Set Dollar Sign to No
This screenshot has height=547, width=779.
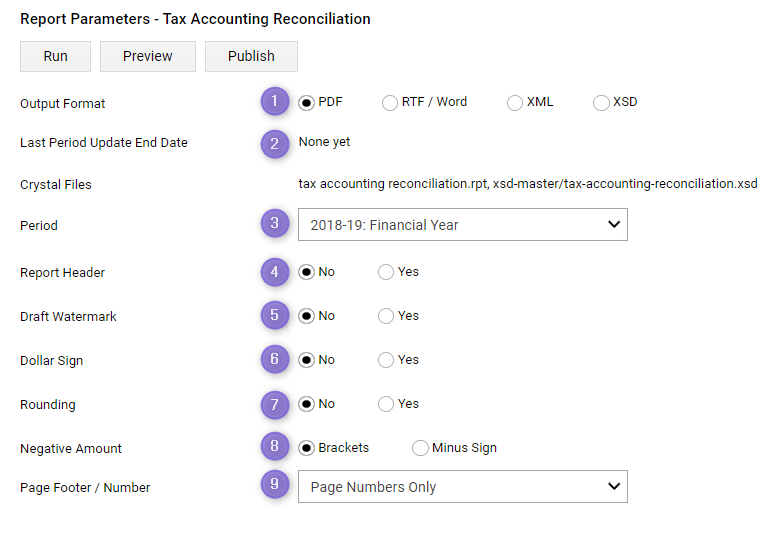[x=307, y=360]
